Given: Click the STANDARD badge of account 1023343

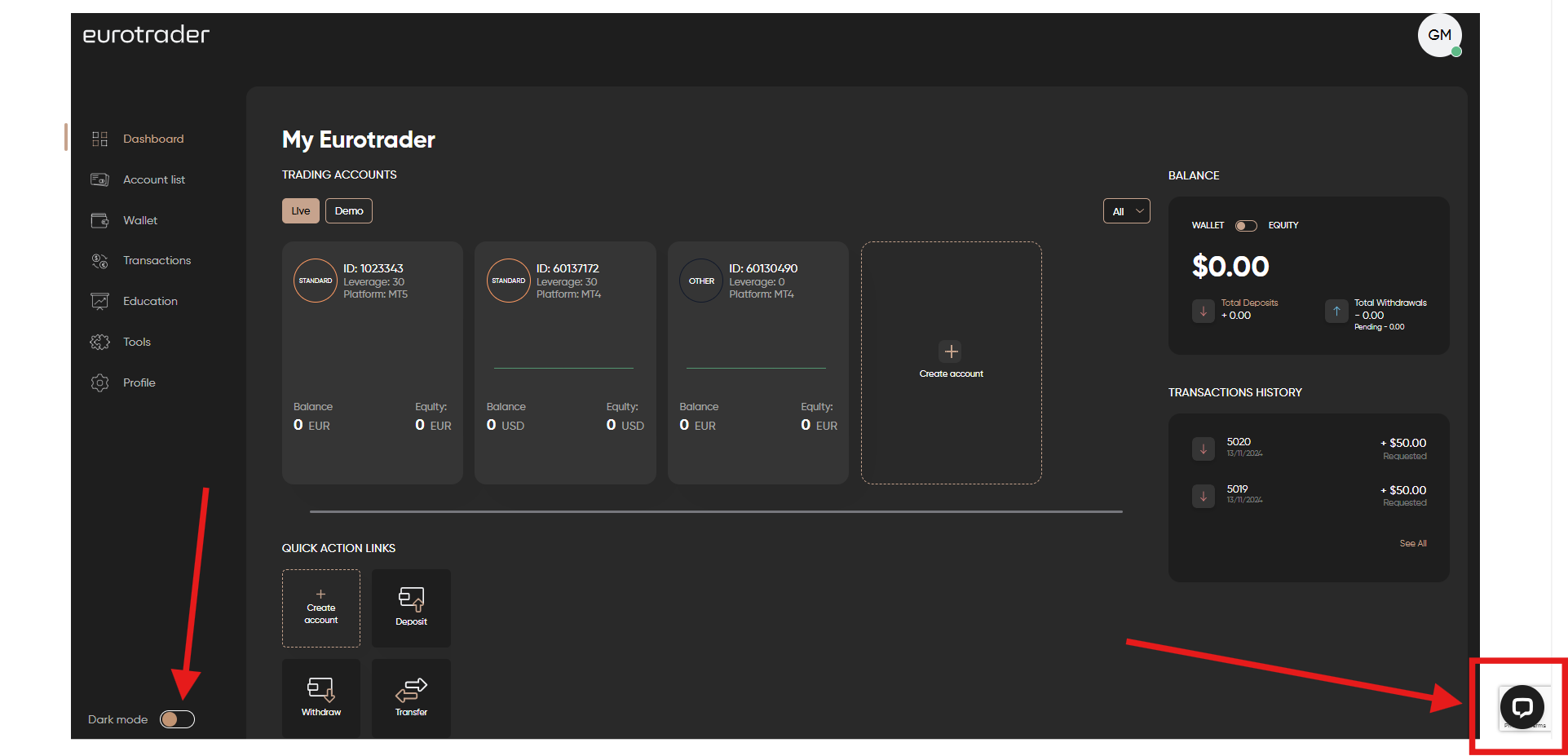Looking at the screenshot, I should pyautogui.click(x=316, y=281).
